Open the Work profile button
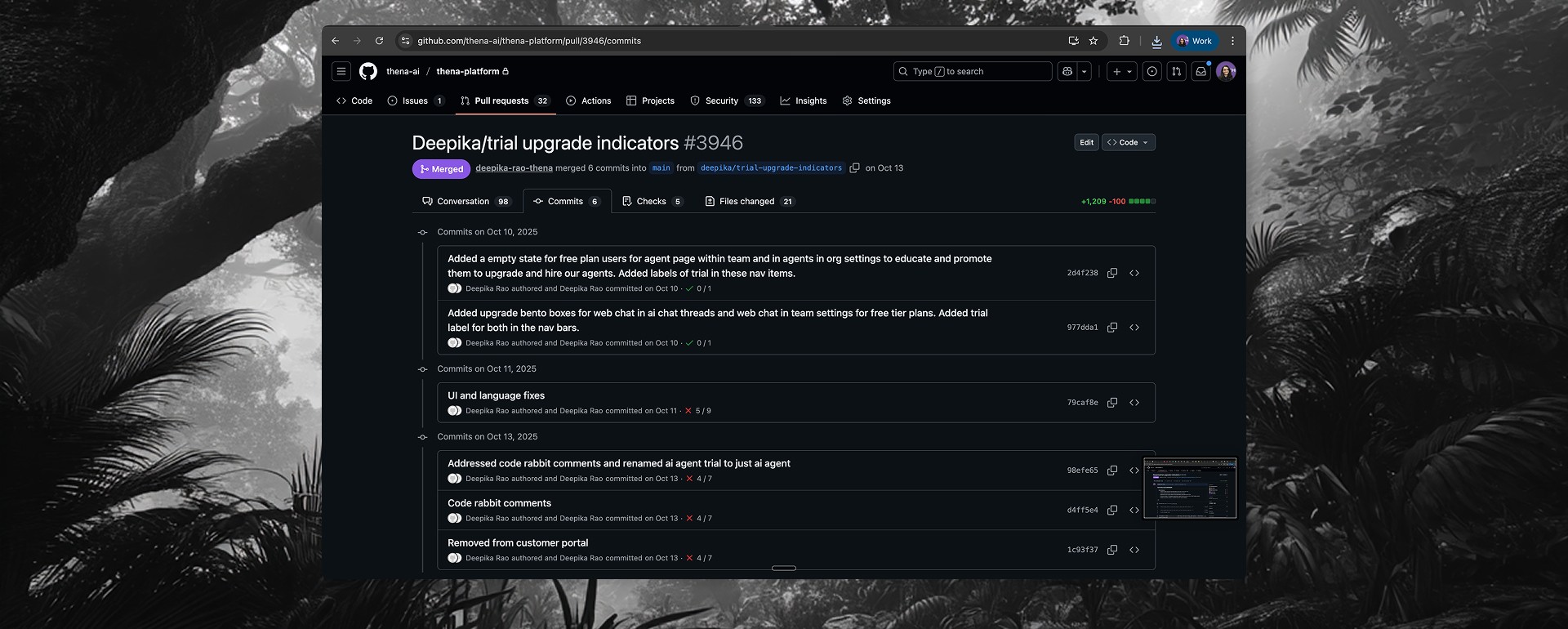Viewport: 1568px width, 629px height. click(1195, 41)
